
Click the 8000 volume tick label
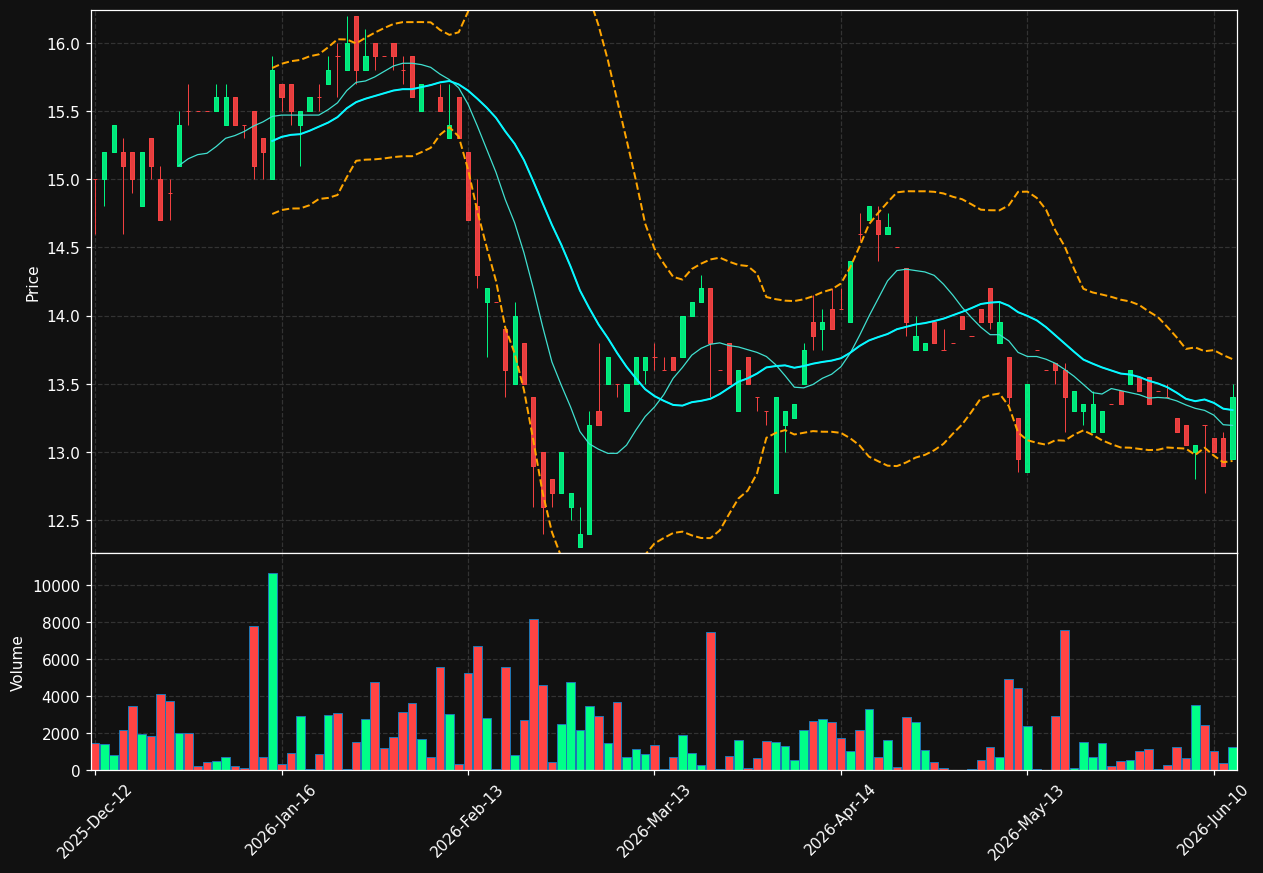(63, 623)
